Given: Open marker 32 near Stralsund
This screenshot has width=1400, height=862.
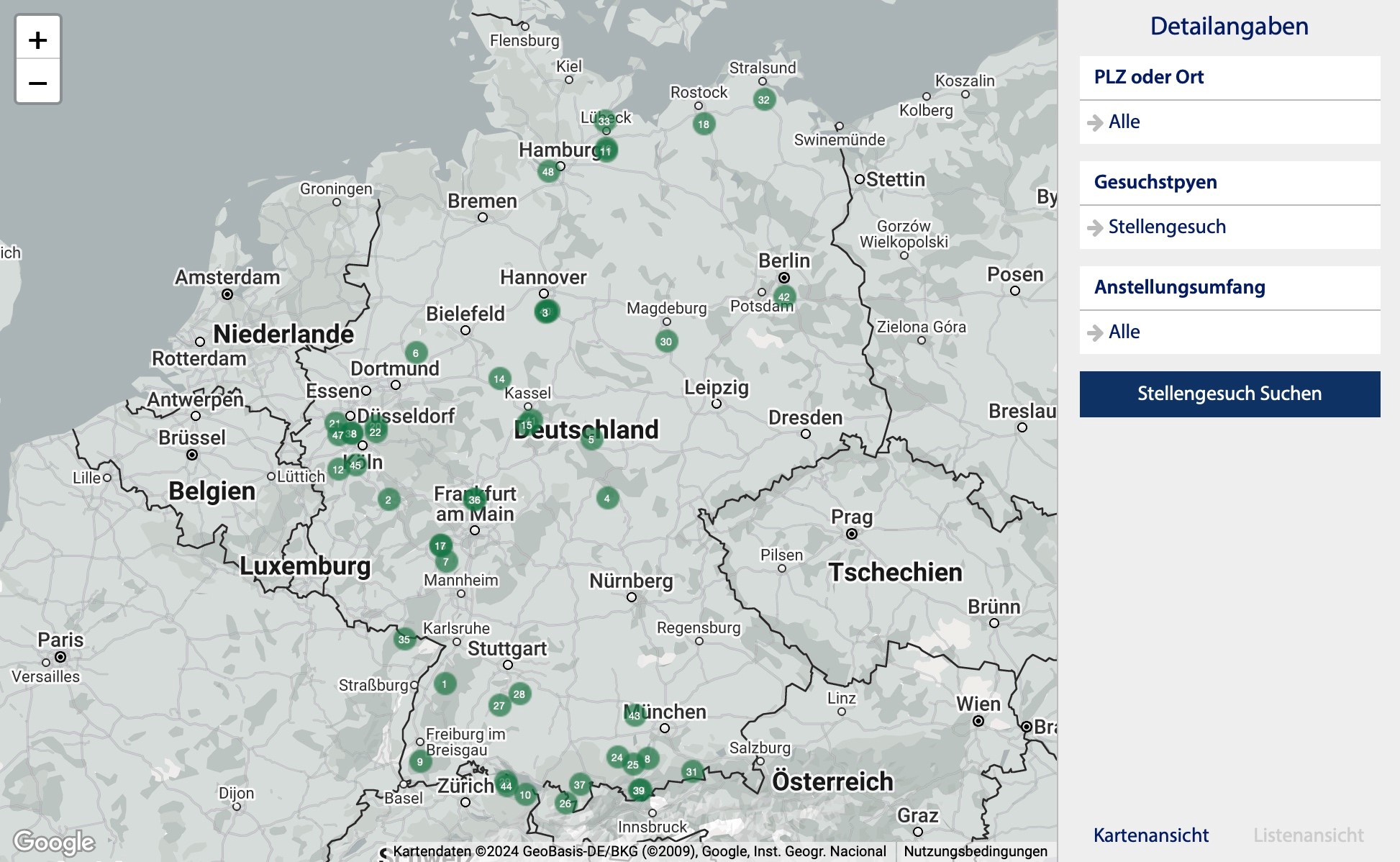Looking at the screenshot, I should (x=764, y=99).
